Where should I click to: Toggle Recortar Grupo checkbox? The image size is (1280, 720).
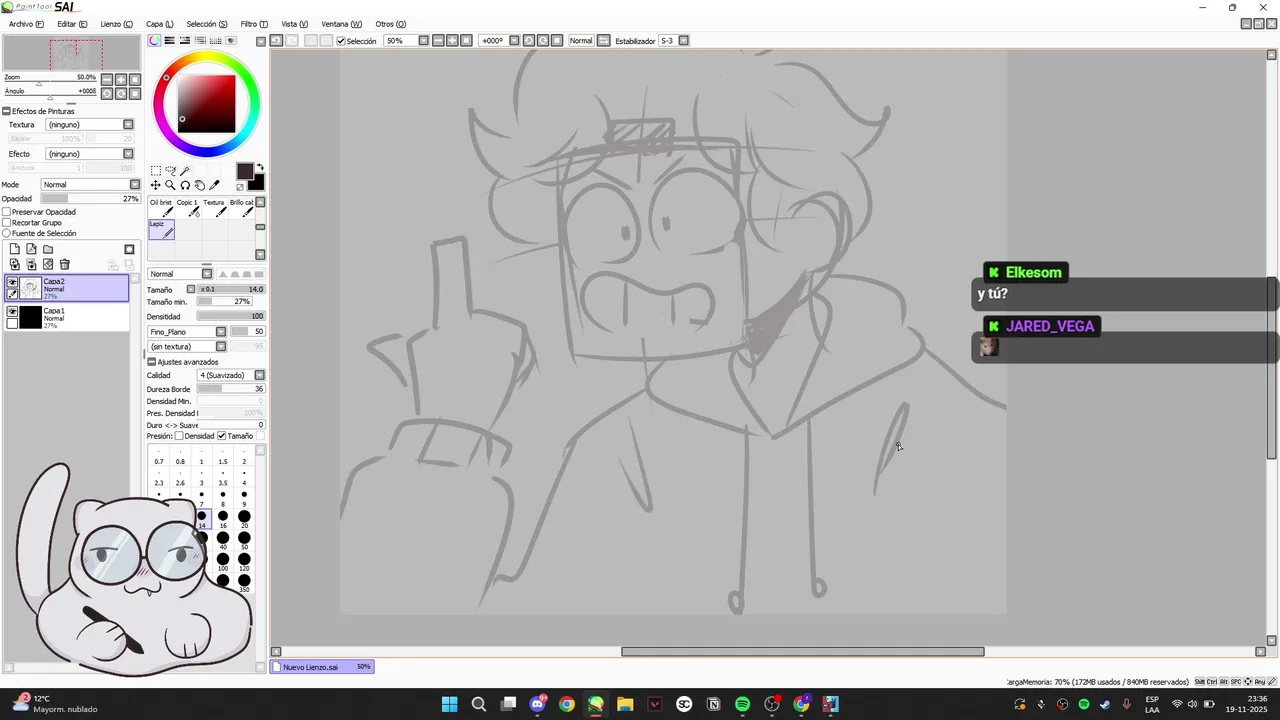tap(7, 223)
